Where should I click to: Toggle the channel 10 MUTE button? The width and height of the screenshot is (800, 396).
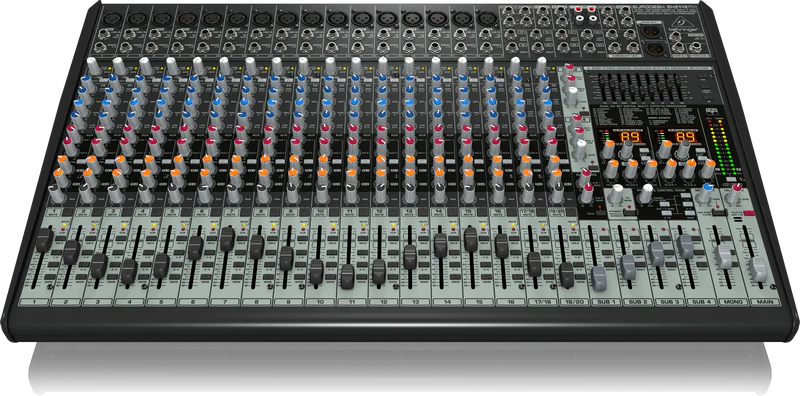click(x=320, y=211)
